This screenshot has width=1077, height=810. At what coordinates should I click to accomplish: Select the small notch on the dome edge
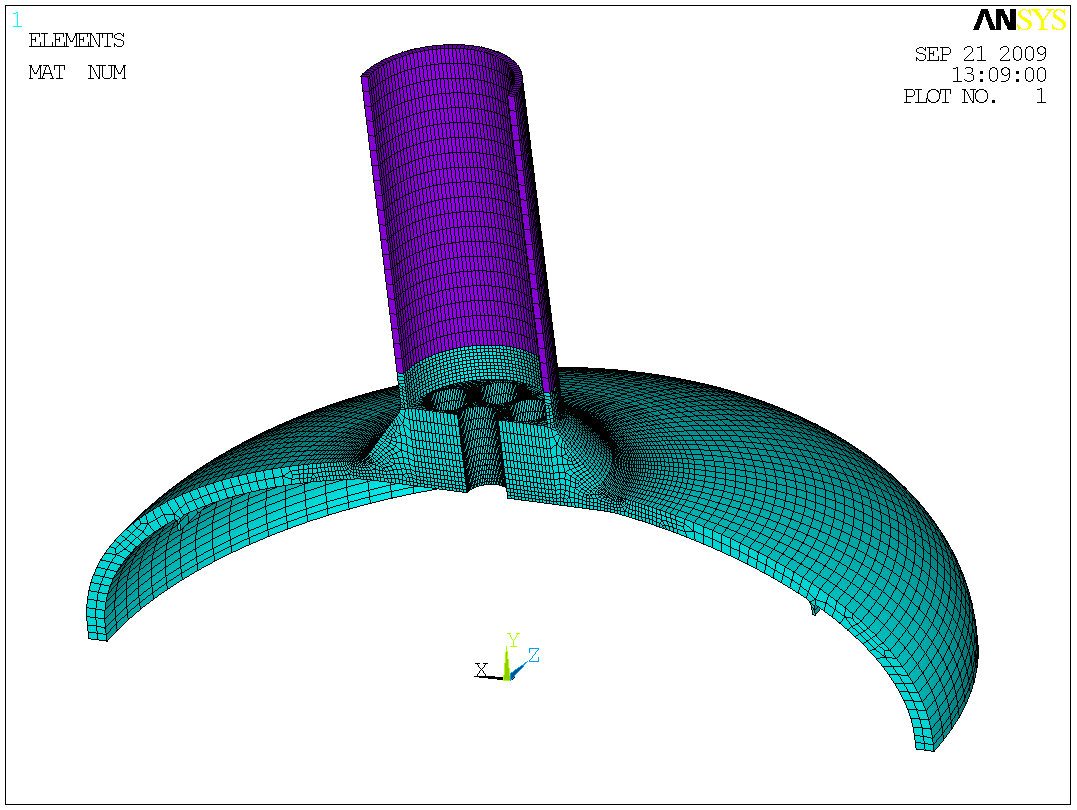point(816,608)
